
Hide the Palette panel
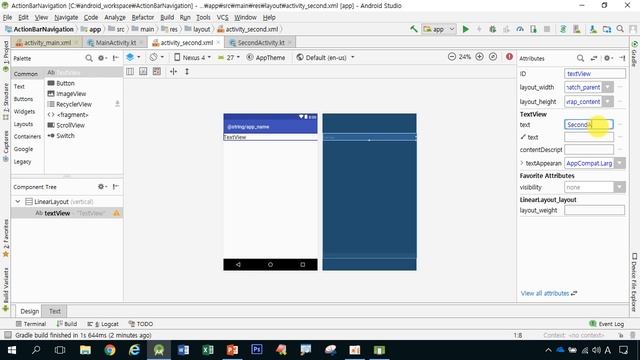(116, 58)
